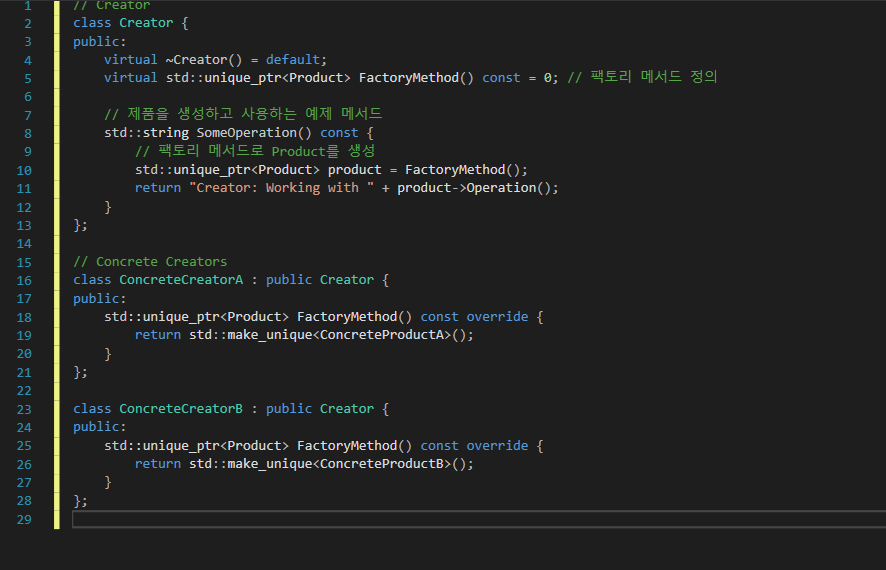Click the empty current line 29

479,519
